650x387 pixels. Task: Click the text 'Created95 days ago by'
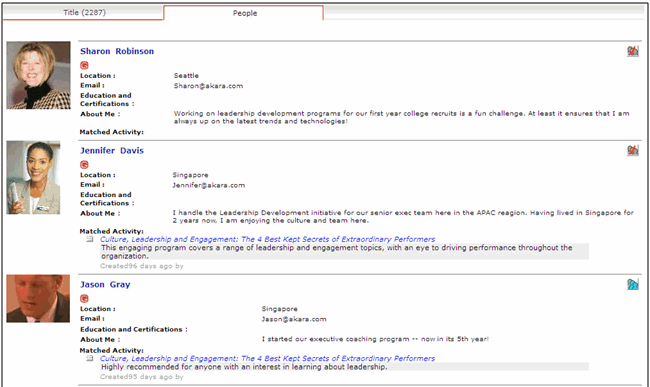(x=141, y=377)
